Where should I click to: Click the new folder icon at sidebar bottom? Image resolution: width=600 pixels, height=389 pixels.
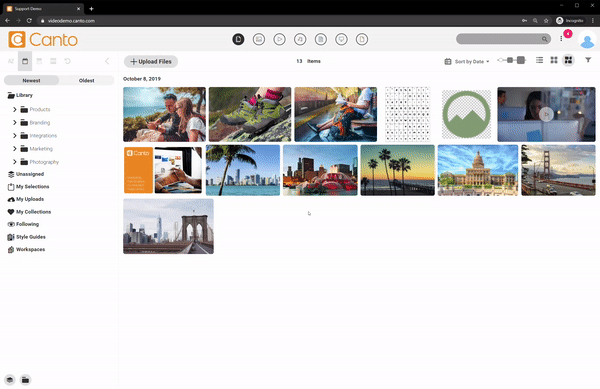coord(25,380)
